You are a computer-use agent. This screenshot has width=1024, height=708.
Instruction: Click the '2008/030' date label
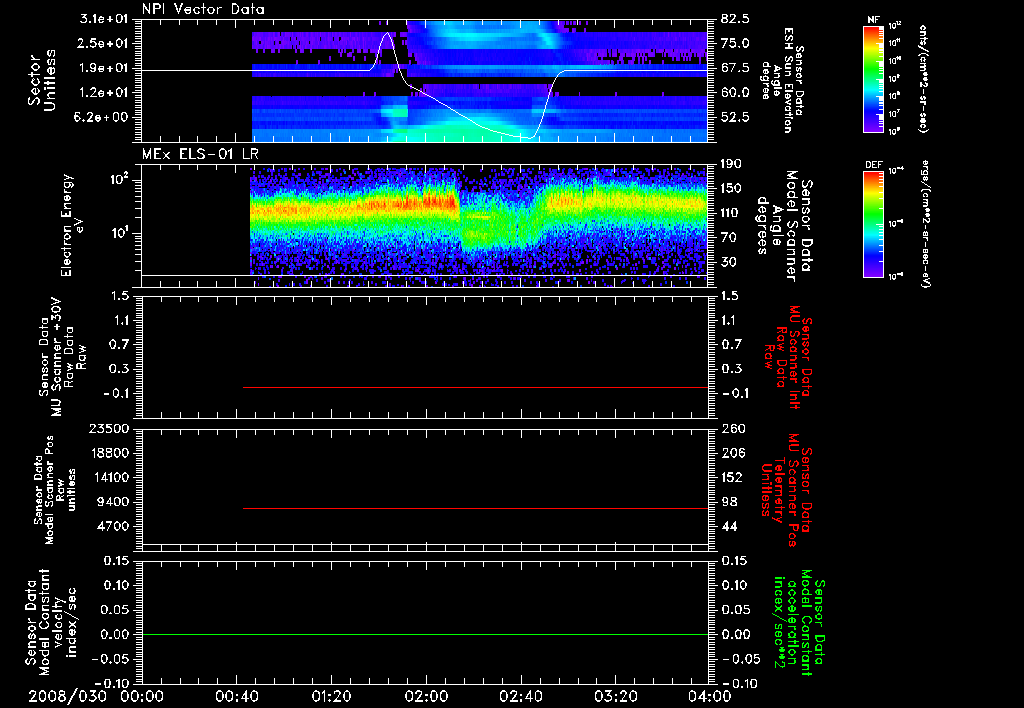point(67,696)
